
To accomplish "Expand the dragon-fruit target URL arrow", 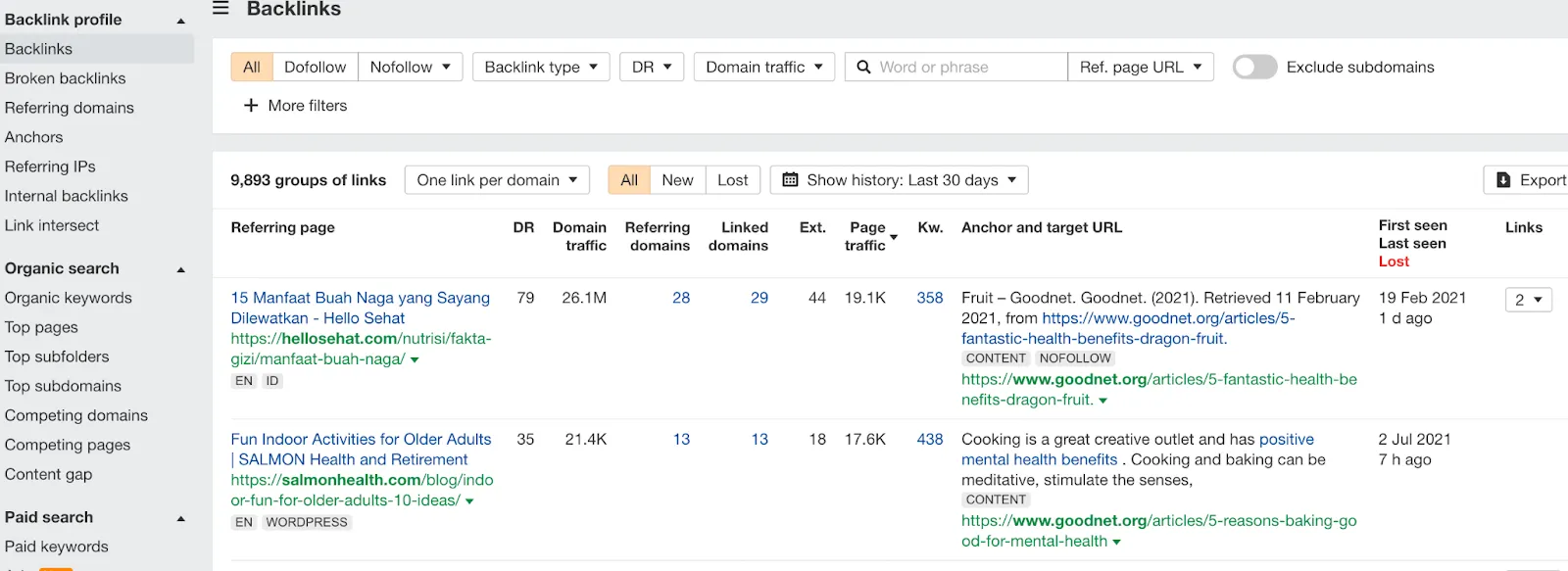I will pos(1102,401).
